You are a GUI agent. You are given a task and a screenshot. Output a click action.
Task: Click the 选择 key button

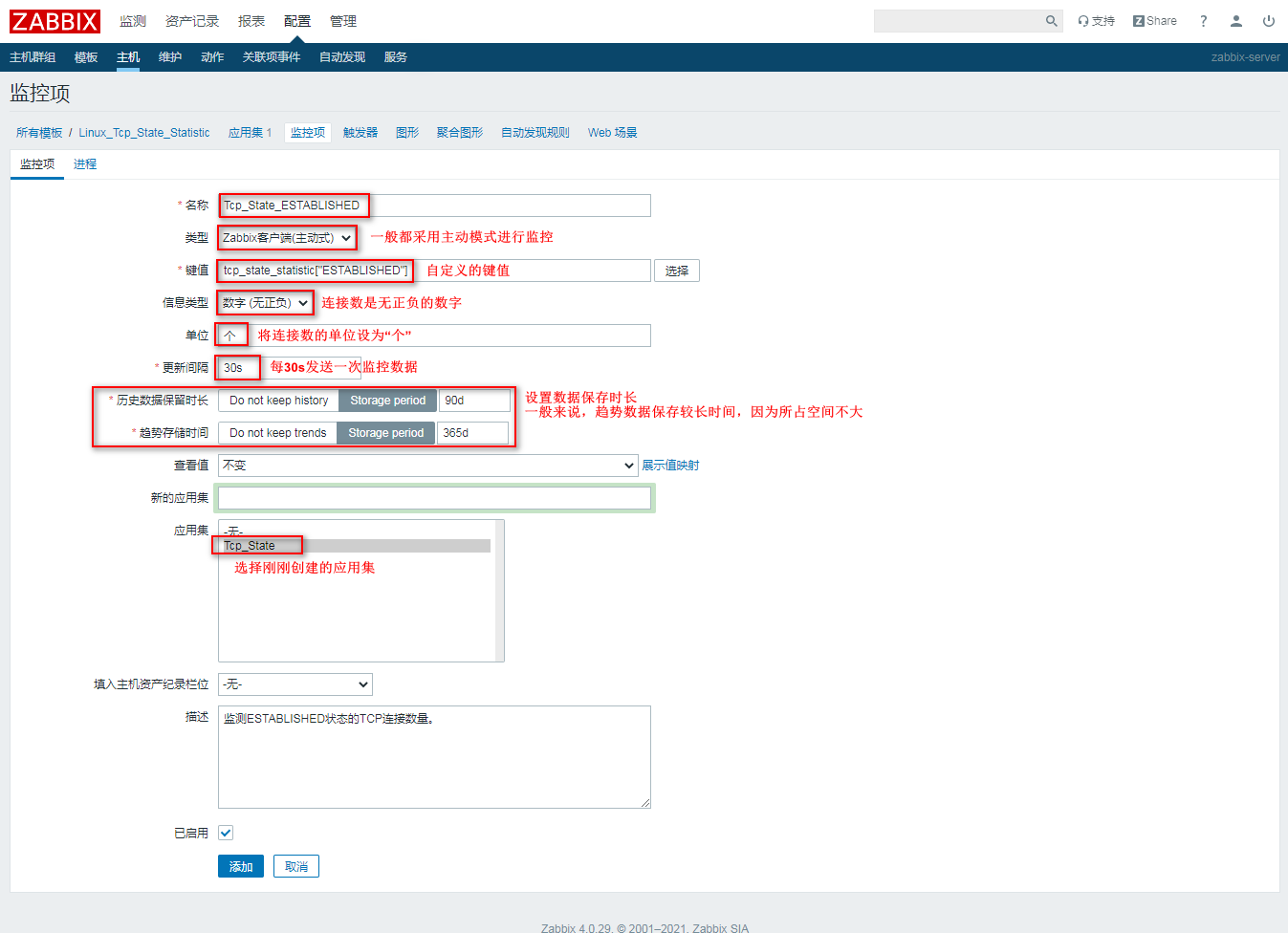pos(677,271)
